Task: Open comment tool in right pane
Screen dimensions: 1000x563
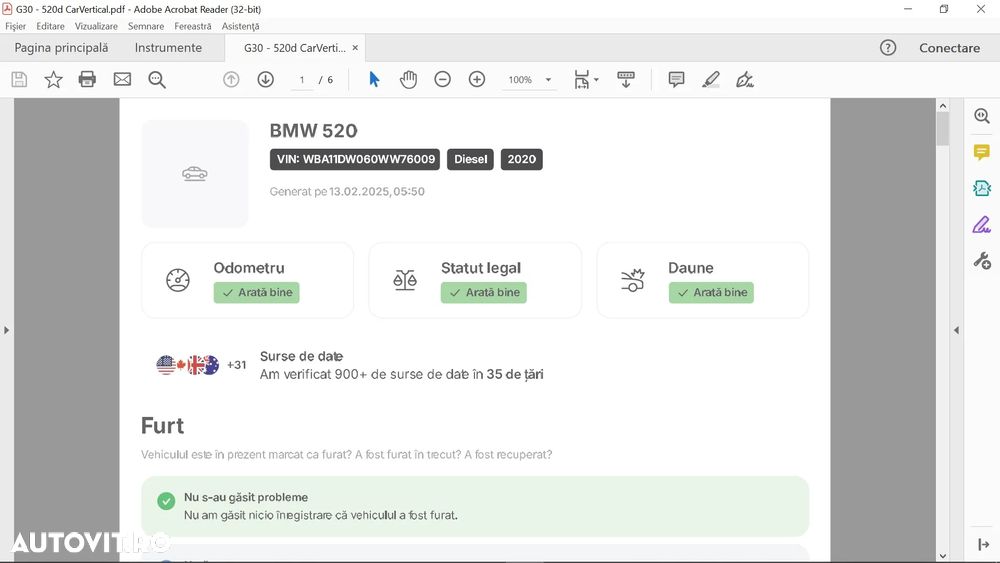Action: point(982,152)
